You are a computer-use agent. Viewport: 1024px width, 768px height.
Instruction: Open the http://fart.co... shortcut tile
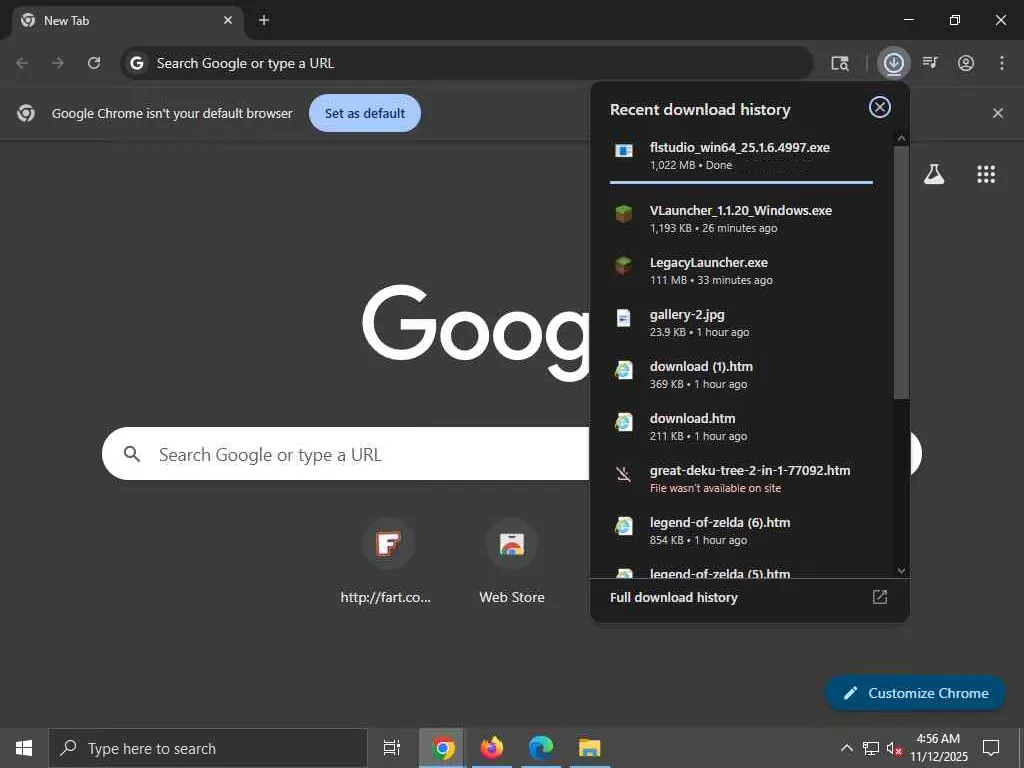(388, 562)
